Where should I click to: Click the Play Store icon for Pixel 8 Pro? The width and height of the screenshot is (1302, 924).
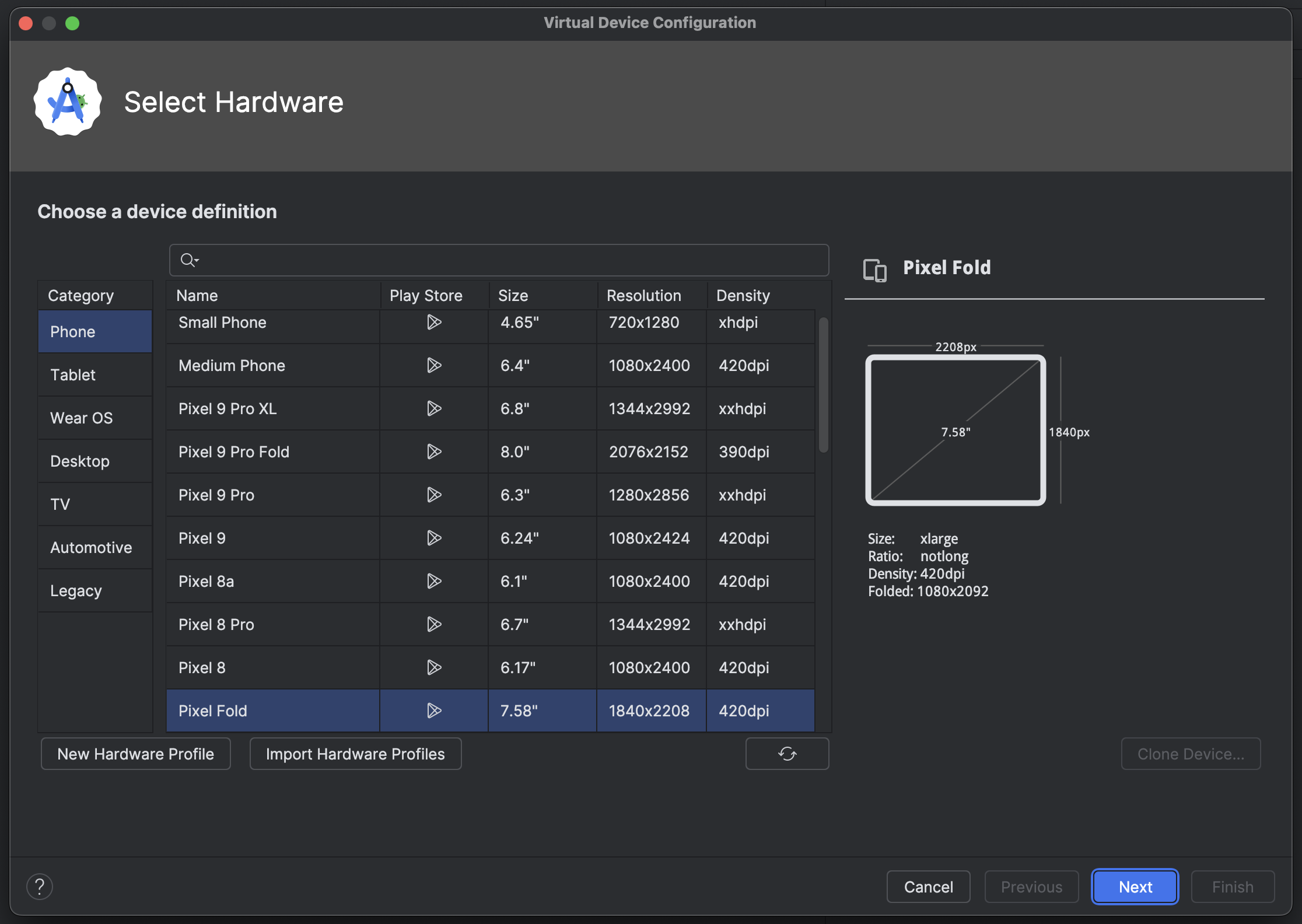tap(434, 624)
